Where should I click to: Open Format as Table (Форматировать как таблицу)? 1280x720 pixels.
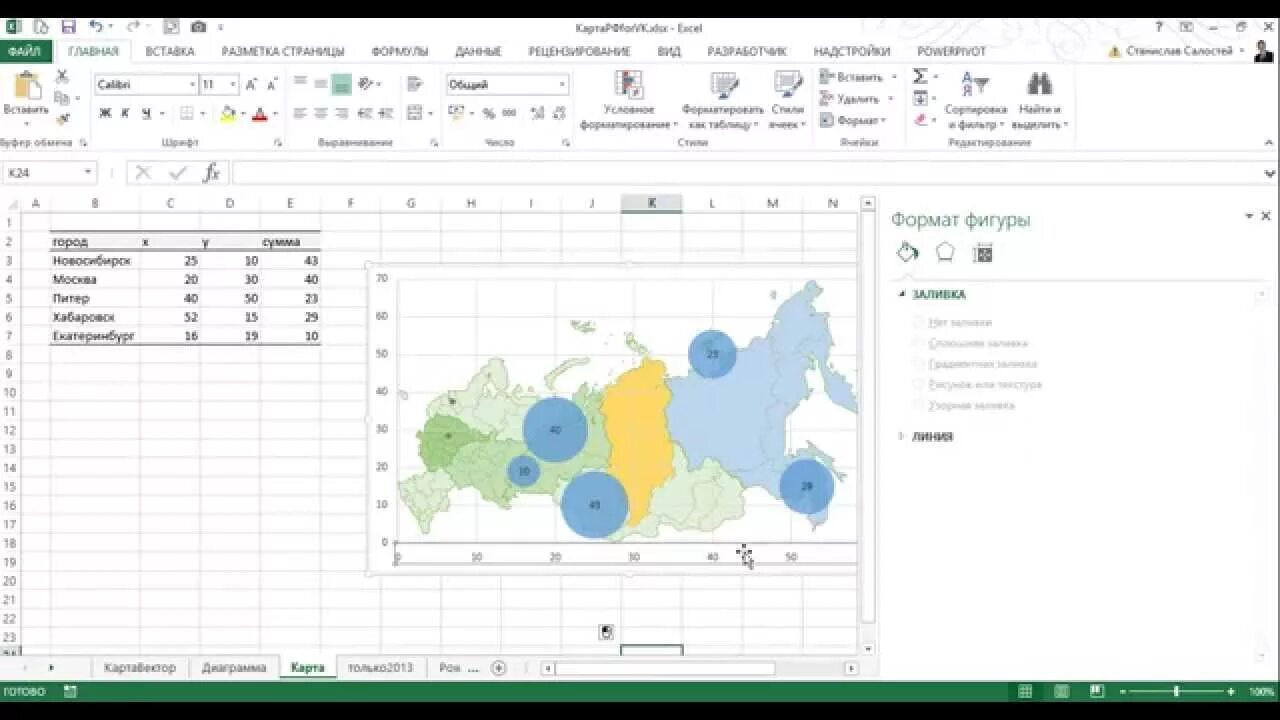click(723, 100)
